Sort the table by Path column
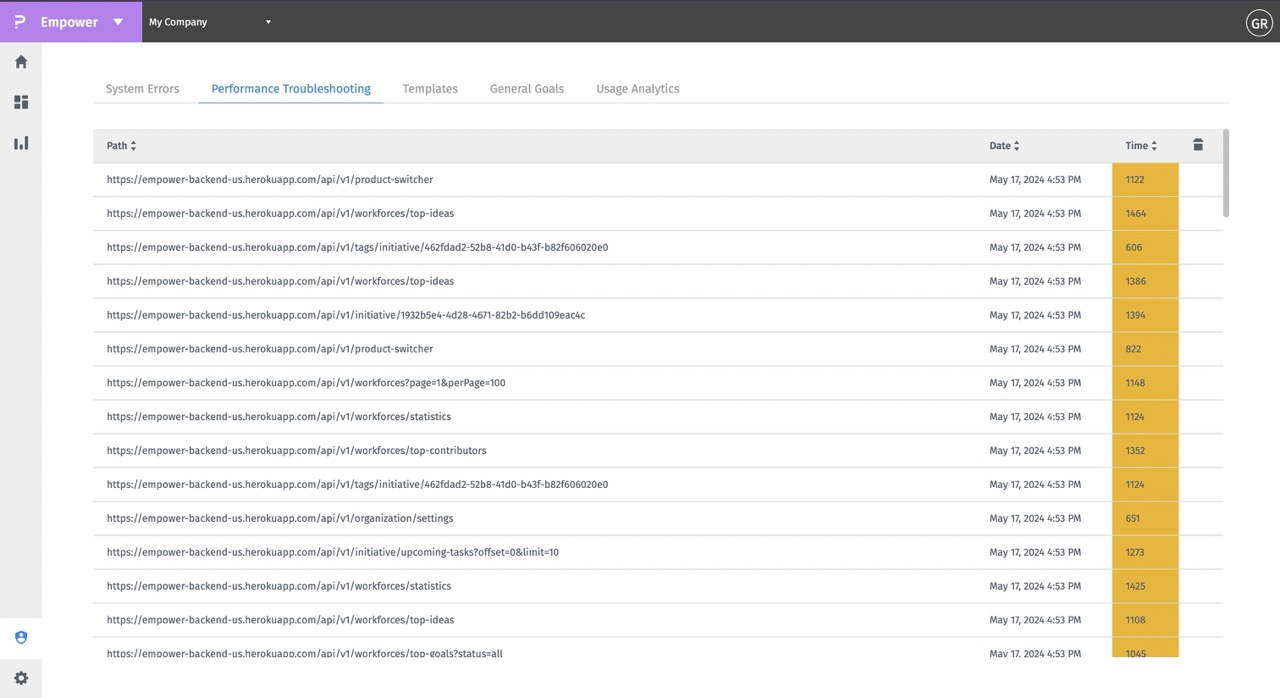This screenshot has height=698, width=1280. pyautogui.click(x=121, y=146)
